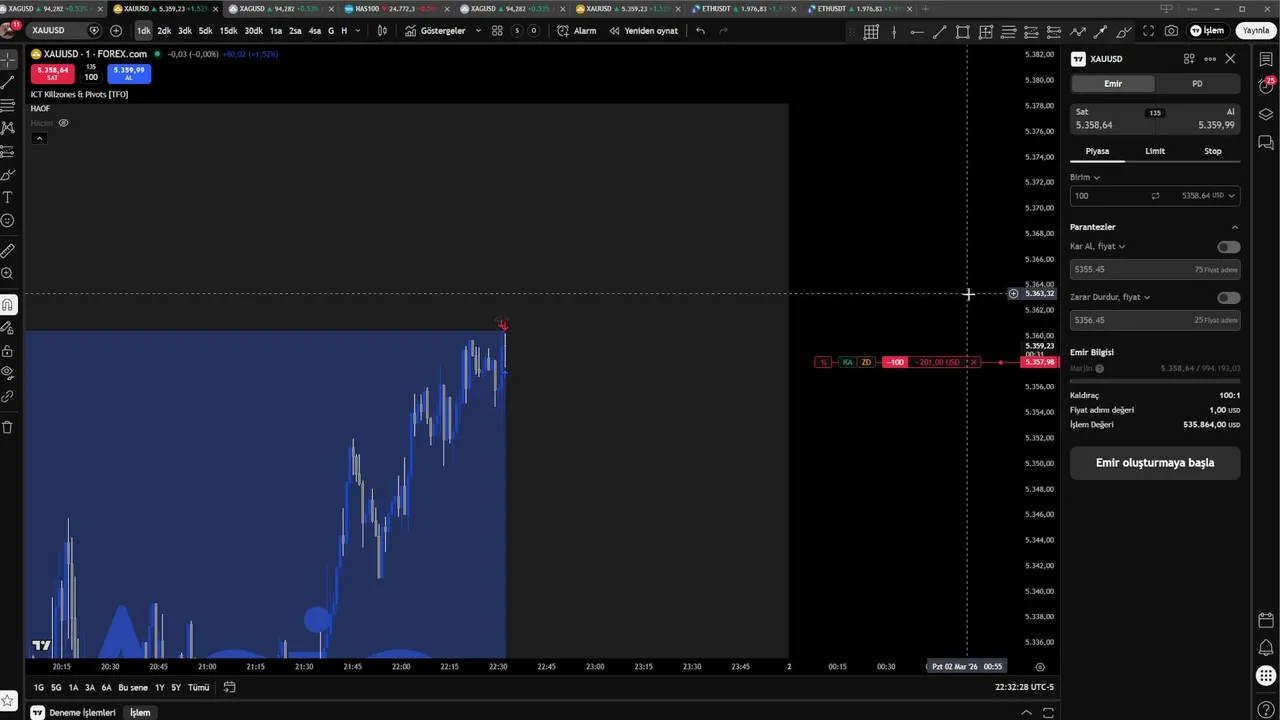Open indicator templates grid icon
This screenshot has height=720, width=1280.
click(x=497, y=31)
